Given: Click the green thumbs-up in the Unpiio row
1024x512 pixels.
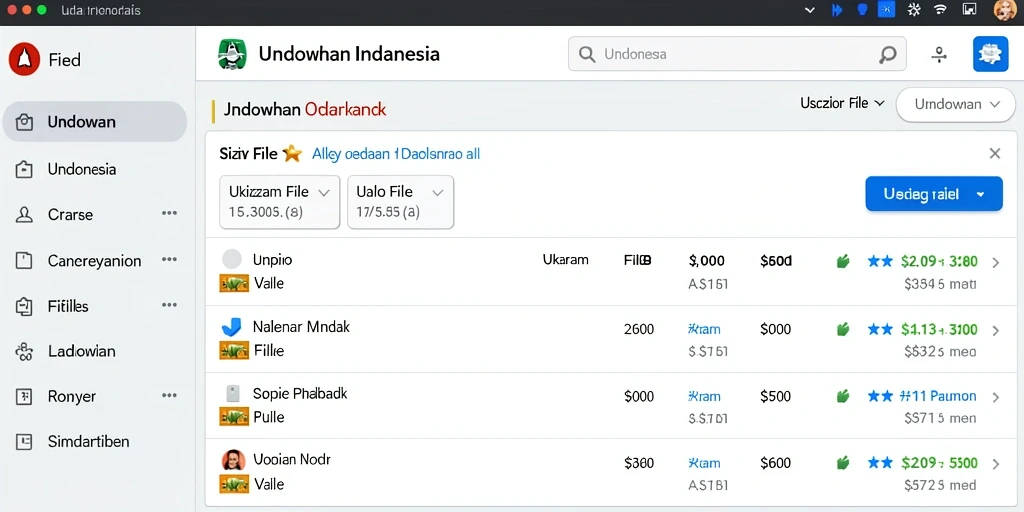Looking at the screenshot, I should click(843, 262).
